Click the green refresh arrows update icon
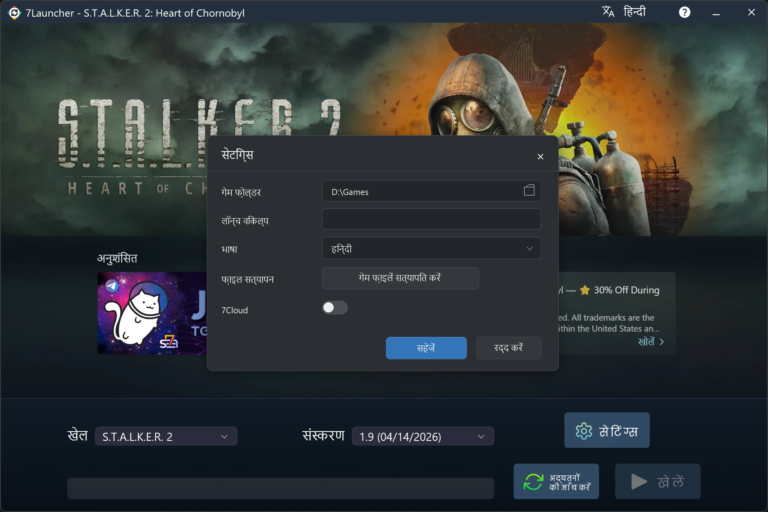This screenshot has width=768, height=512. tap(533, 482)
